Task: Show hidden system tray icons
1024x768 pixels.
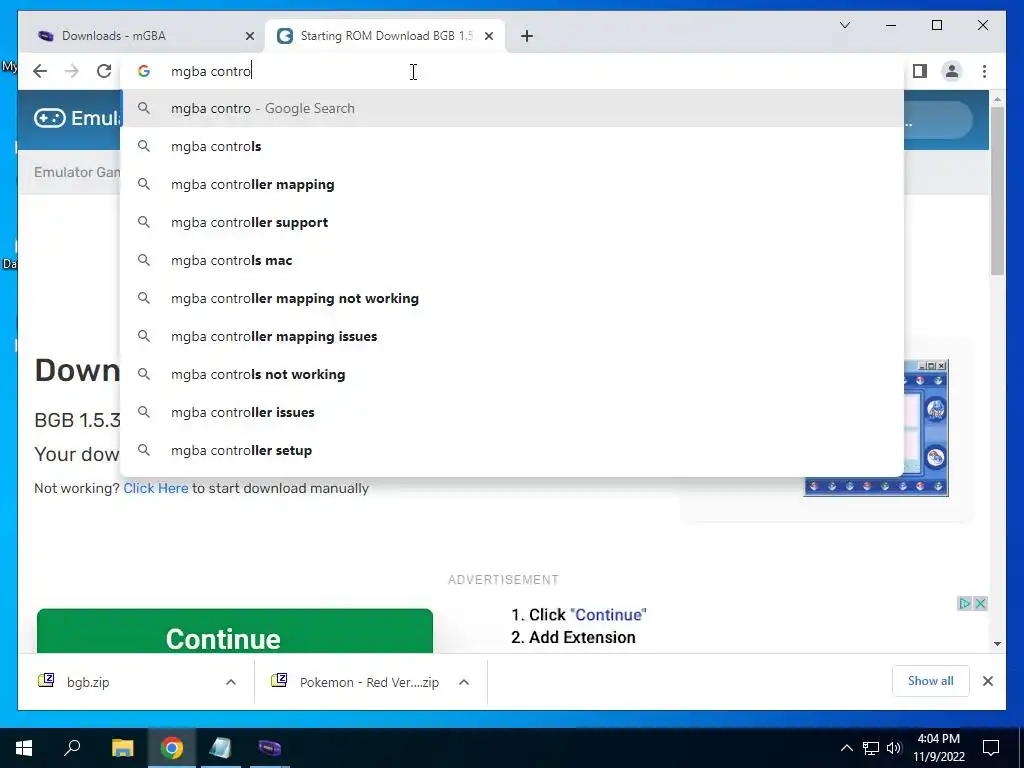Action: [846, 748]
